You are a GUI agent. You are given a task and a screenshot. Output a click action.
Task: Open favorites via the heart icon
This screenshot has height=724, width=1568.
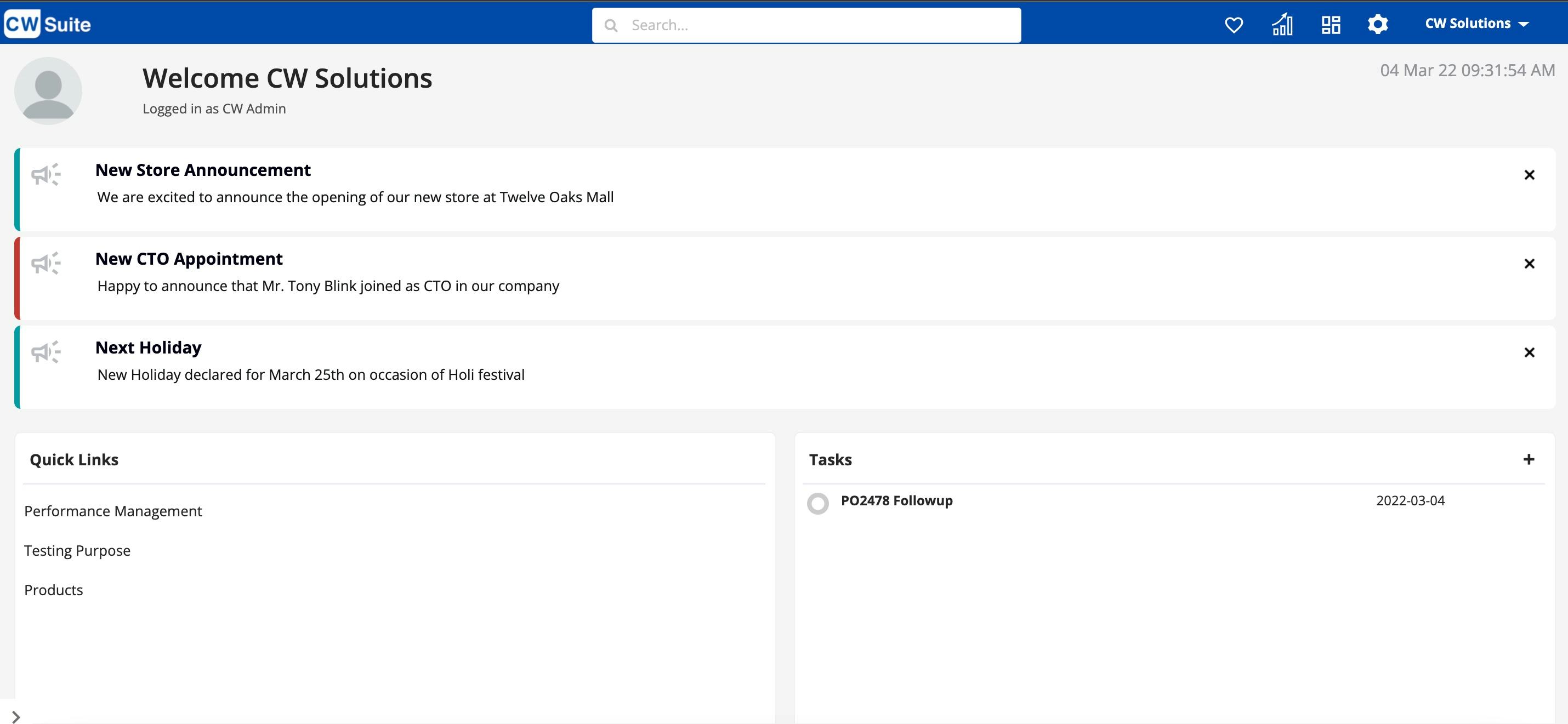1234,24
